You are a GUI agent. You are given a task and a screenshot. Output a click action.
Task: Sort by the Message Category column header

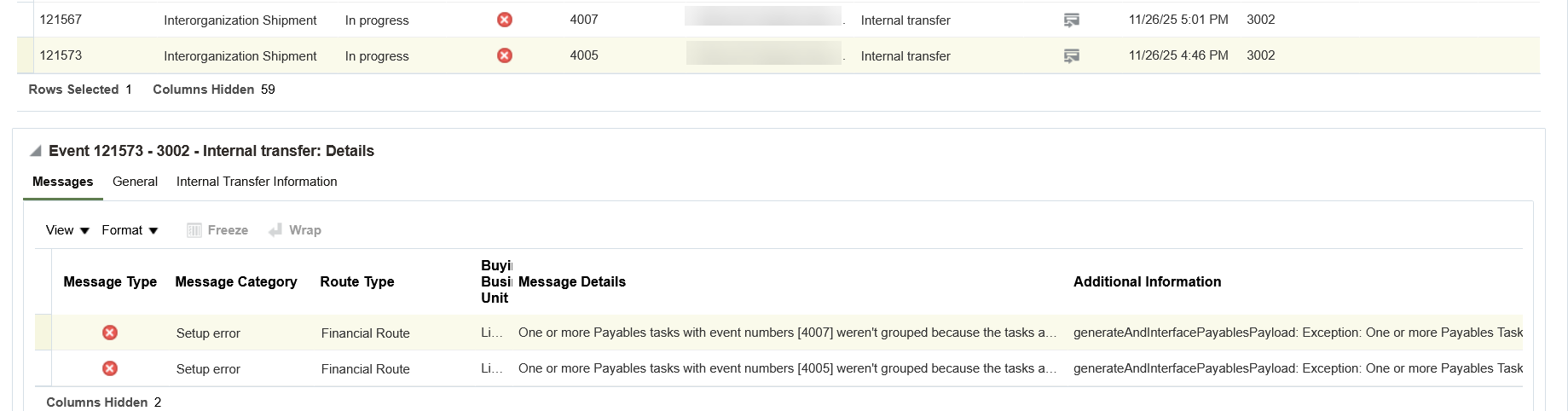pyautogui.click(x=236, y=281)
